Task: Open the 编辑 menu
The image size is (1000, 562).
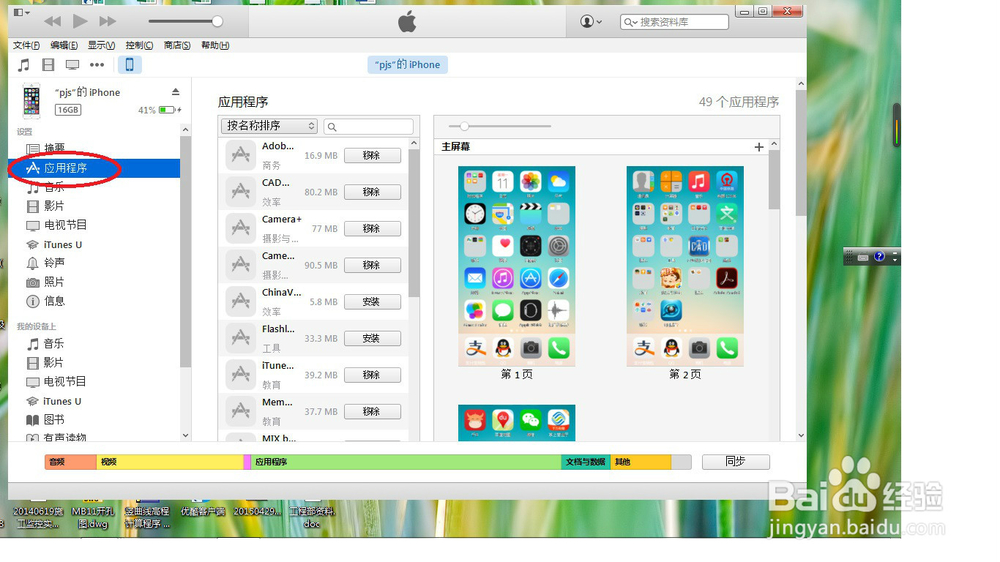Action: 64,45
